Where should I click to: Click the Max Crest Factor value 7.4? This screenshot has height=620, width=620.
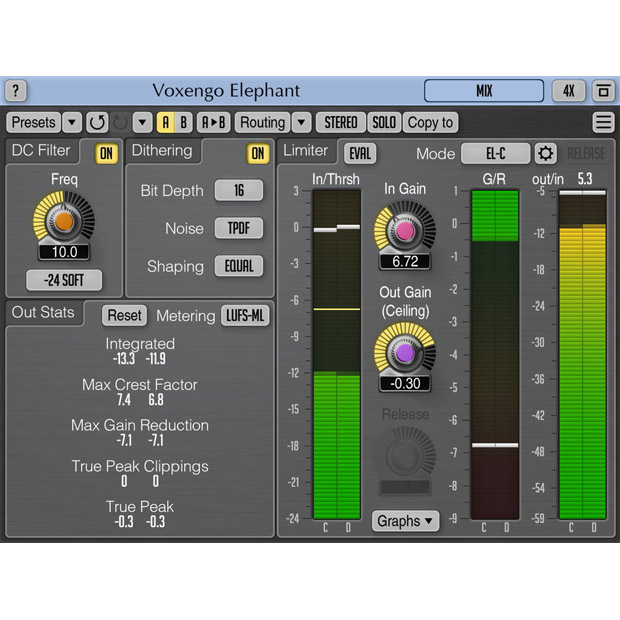pyautogui.click(x=124, y=400)
